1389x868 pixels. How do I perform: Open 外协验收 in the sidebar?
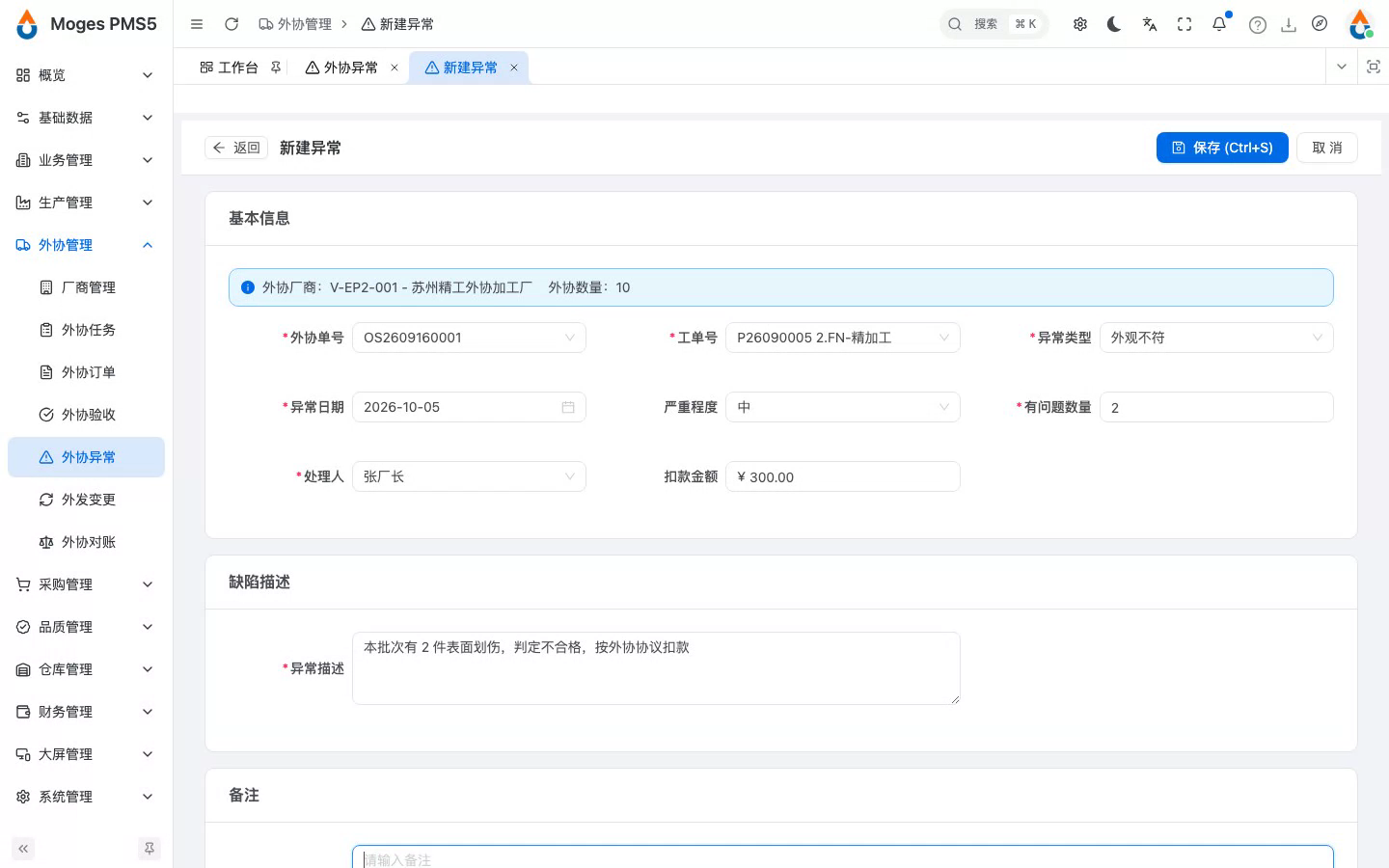(x=86, y=415)
